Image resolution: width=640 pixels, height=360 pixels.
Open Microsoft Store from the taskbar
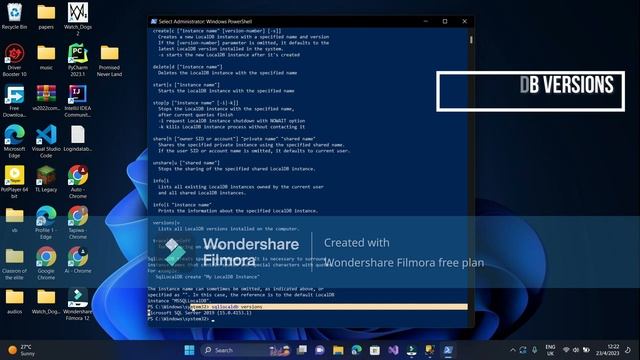pos(375,350)
